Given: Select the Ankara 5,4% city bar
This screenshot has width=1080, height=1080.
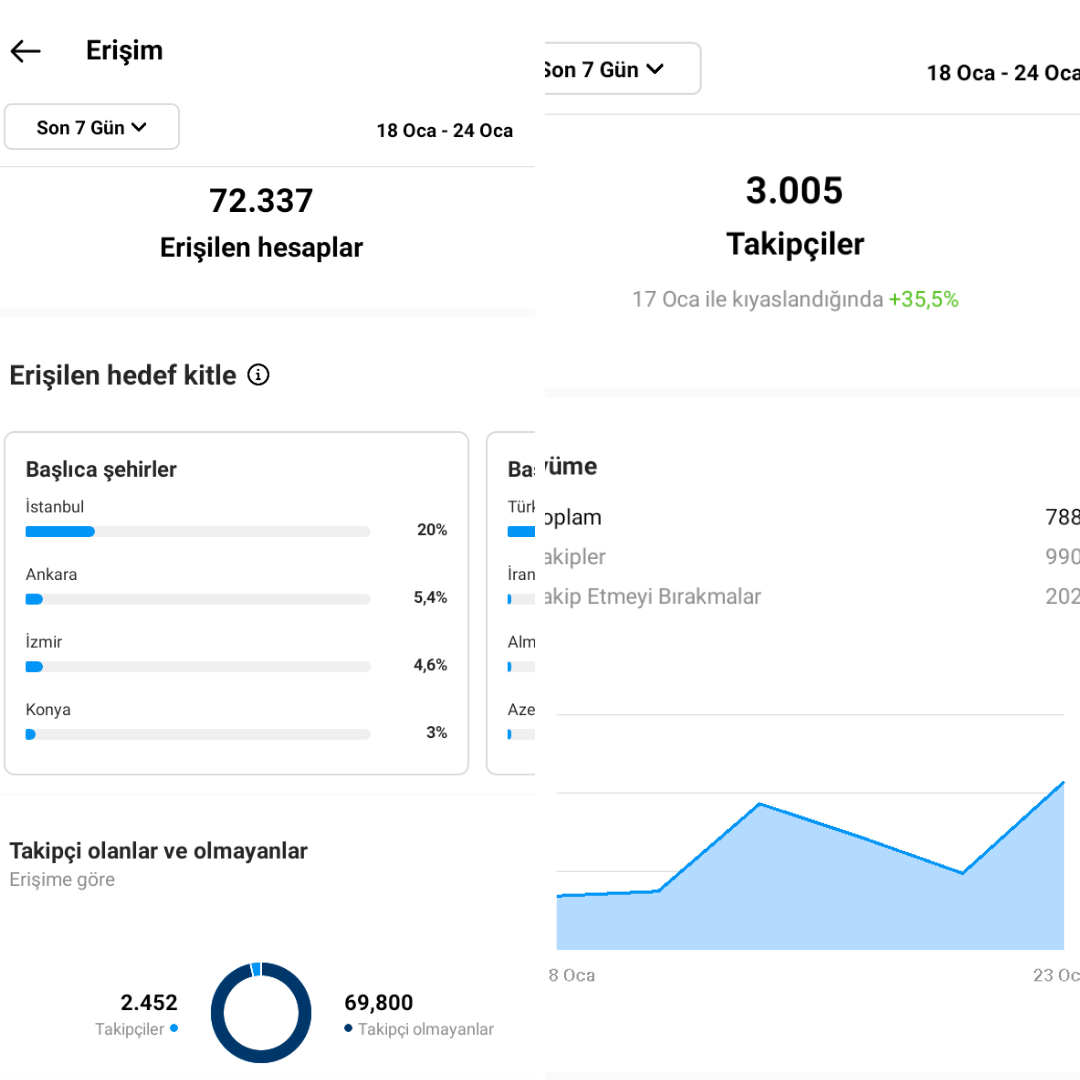Looking at the screenshot, I should click(x=198, y=599).
